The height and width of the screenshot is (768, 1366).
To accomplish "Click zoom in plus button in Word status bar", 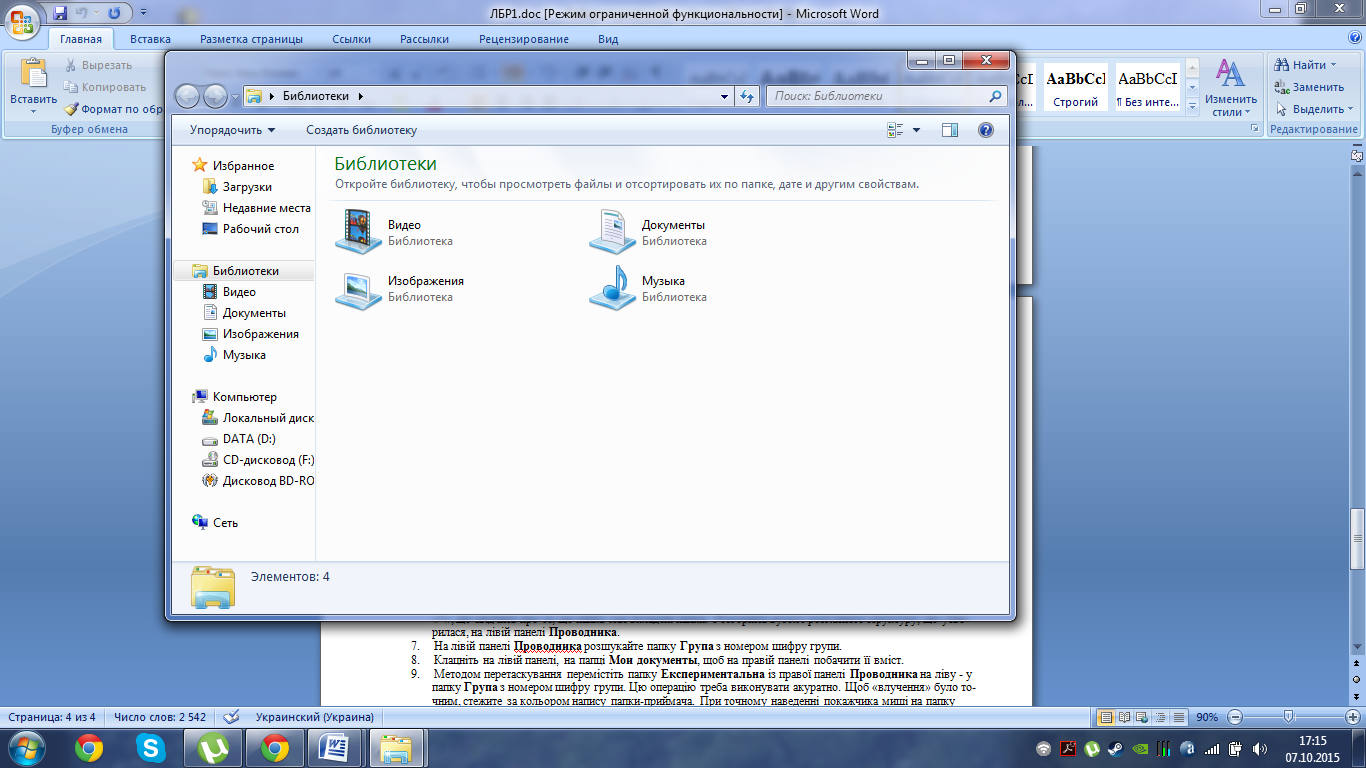I will [x=1351, y=717].
